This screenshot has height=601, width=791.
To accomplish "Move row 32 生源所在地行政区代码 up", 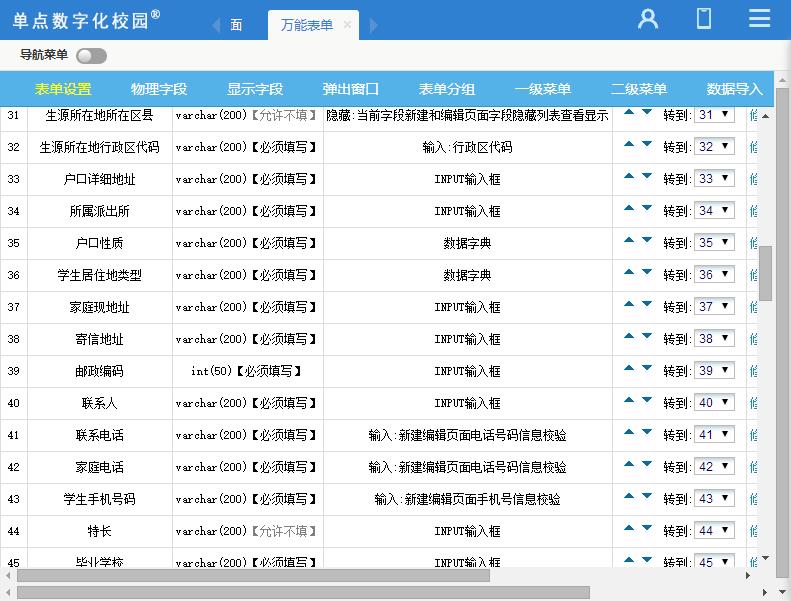I will pyautogui.click(x=629, y=144).
